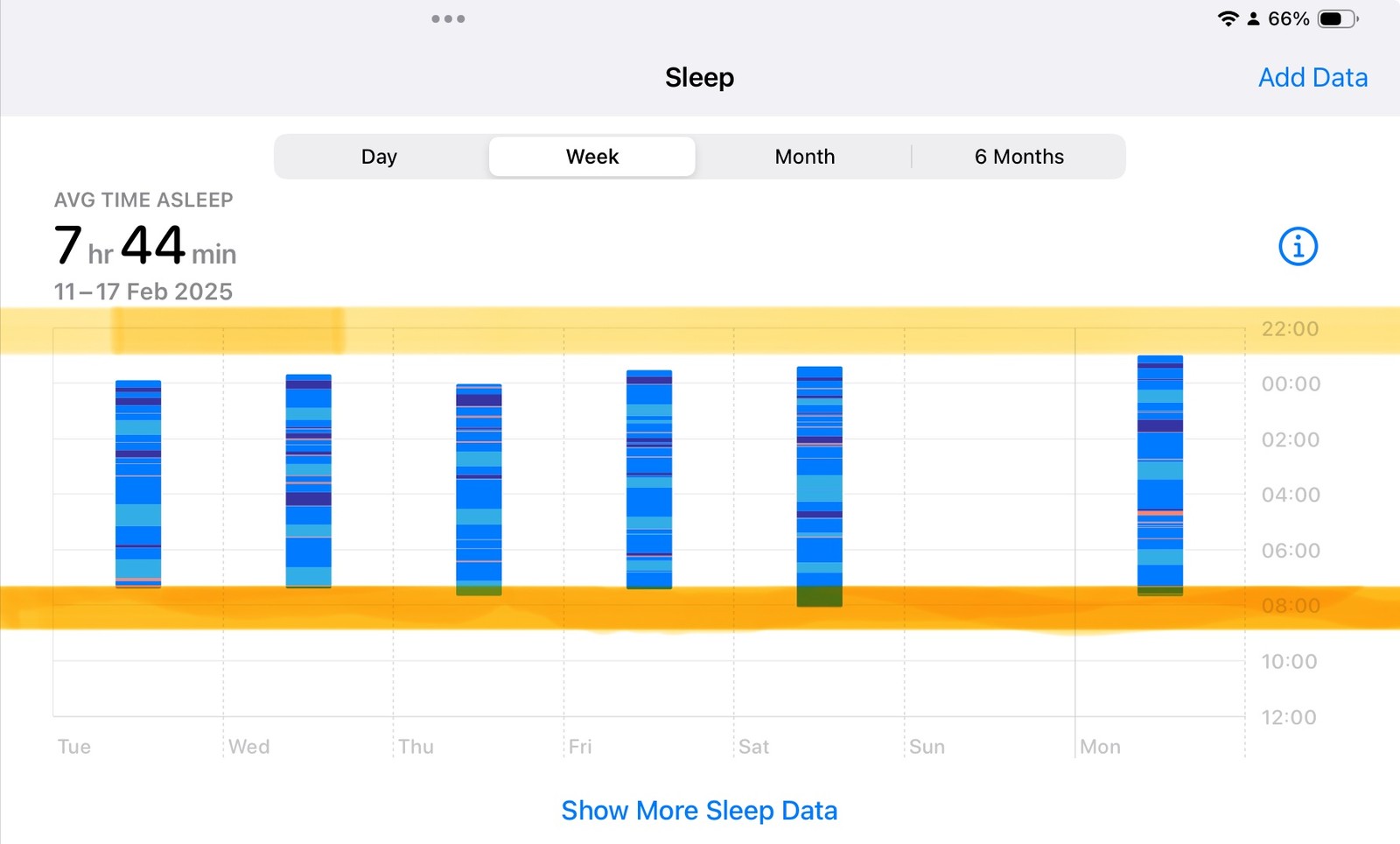Select Tuesday's sleep bar
Viewport: 1400px width, 844px height.
pos(138,483)
